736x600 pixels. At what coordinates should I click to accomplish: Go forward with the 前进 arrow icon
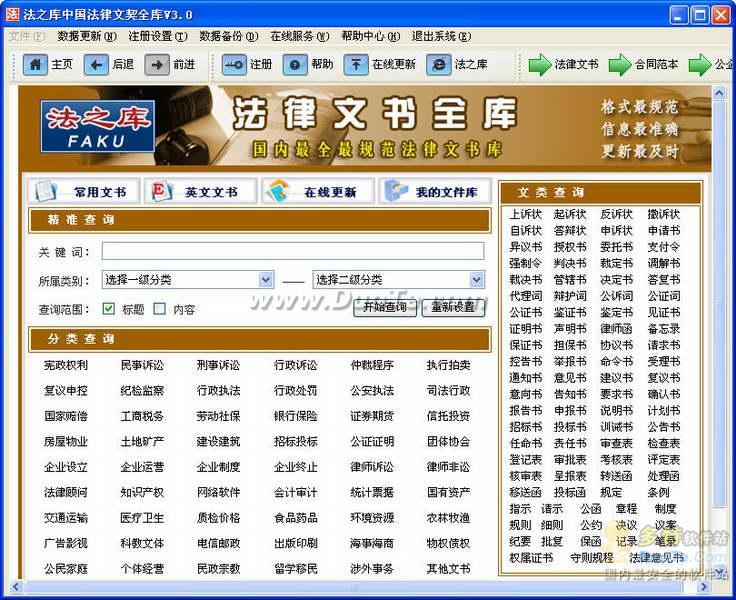(x=157, y=65)
